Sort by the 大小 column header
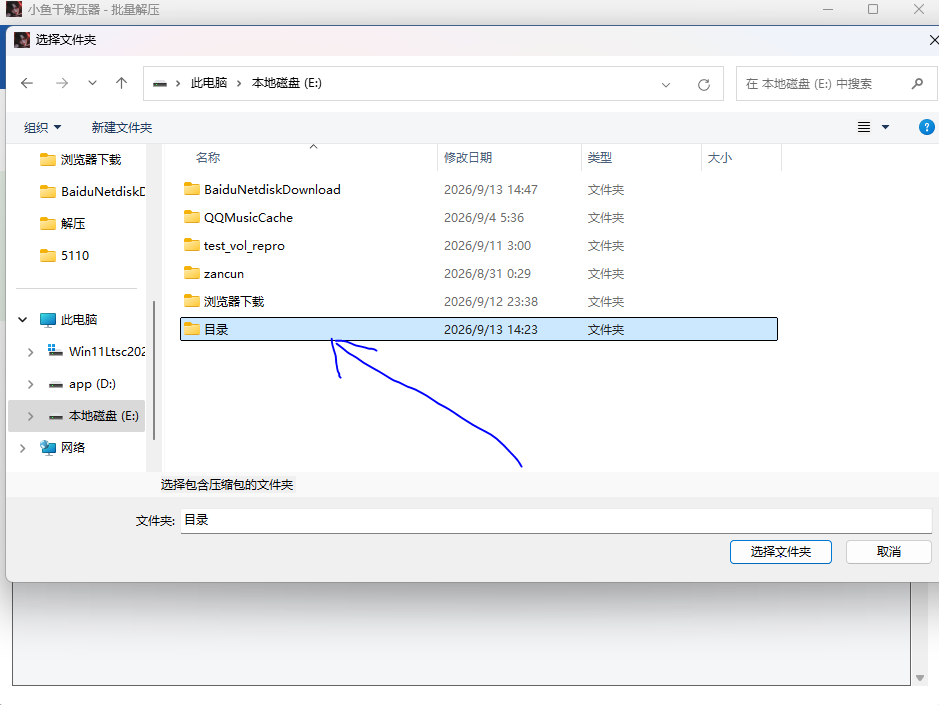The image size is (939, 705). [720, 158]
